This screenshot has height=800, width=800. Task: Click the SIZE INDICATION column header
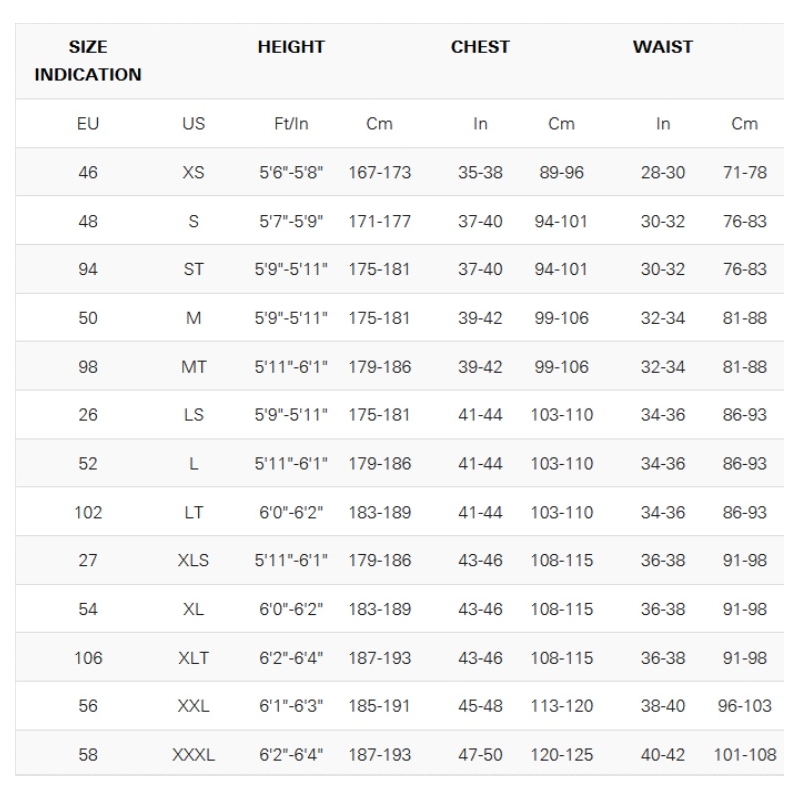click(x=89, y=61)
